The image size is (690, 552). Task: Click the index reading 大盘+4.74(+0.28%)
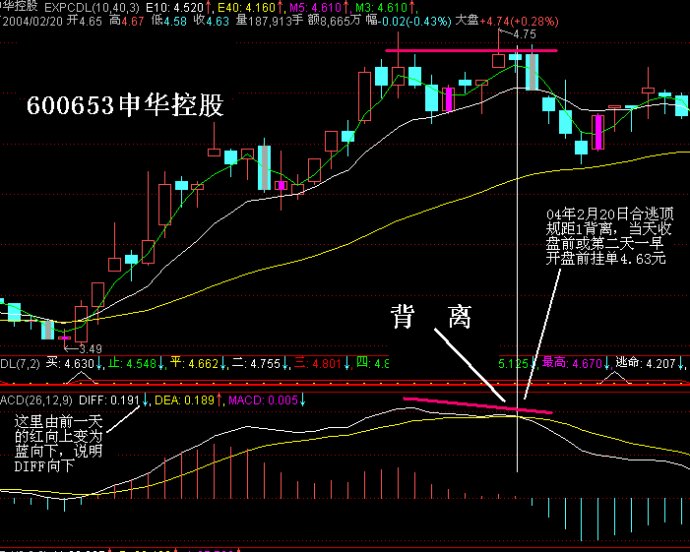click(507, 21)
